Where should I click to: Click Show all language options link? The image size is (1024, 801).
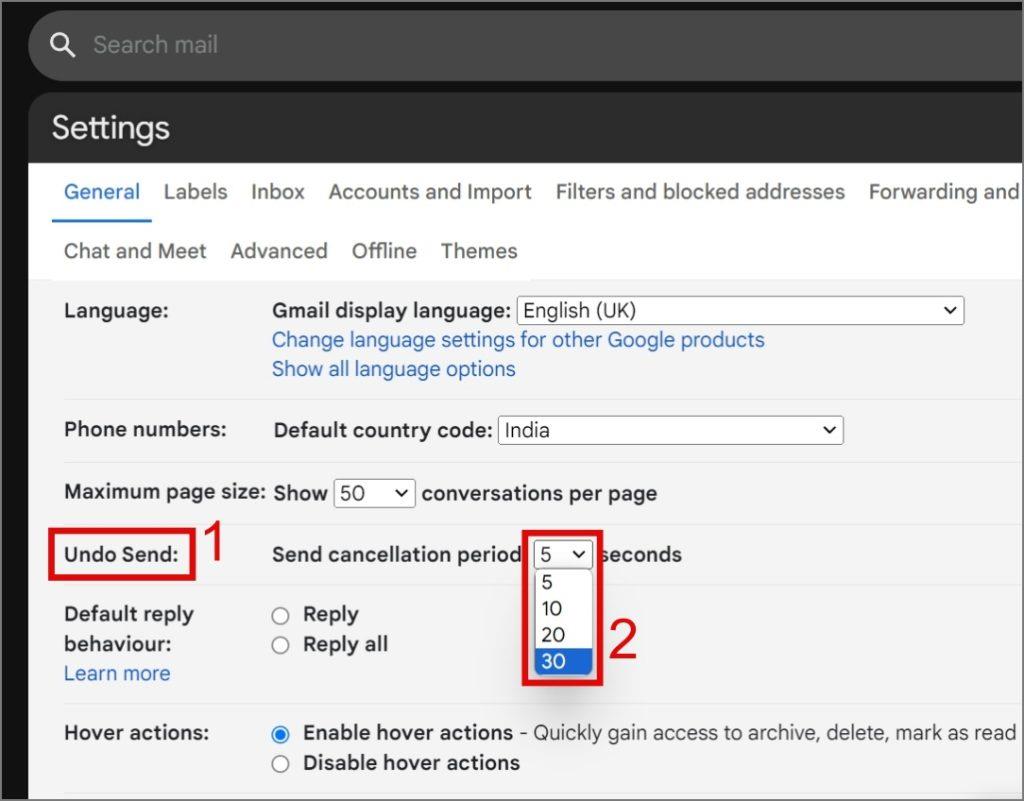click(x=394, y=369)
